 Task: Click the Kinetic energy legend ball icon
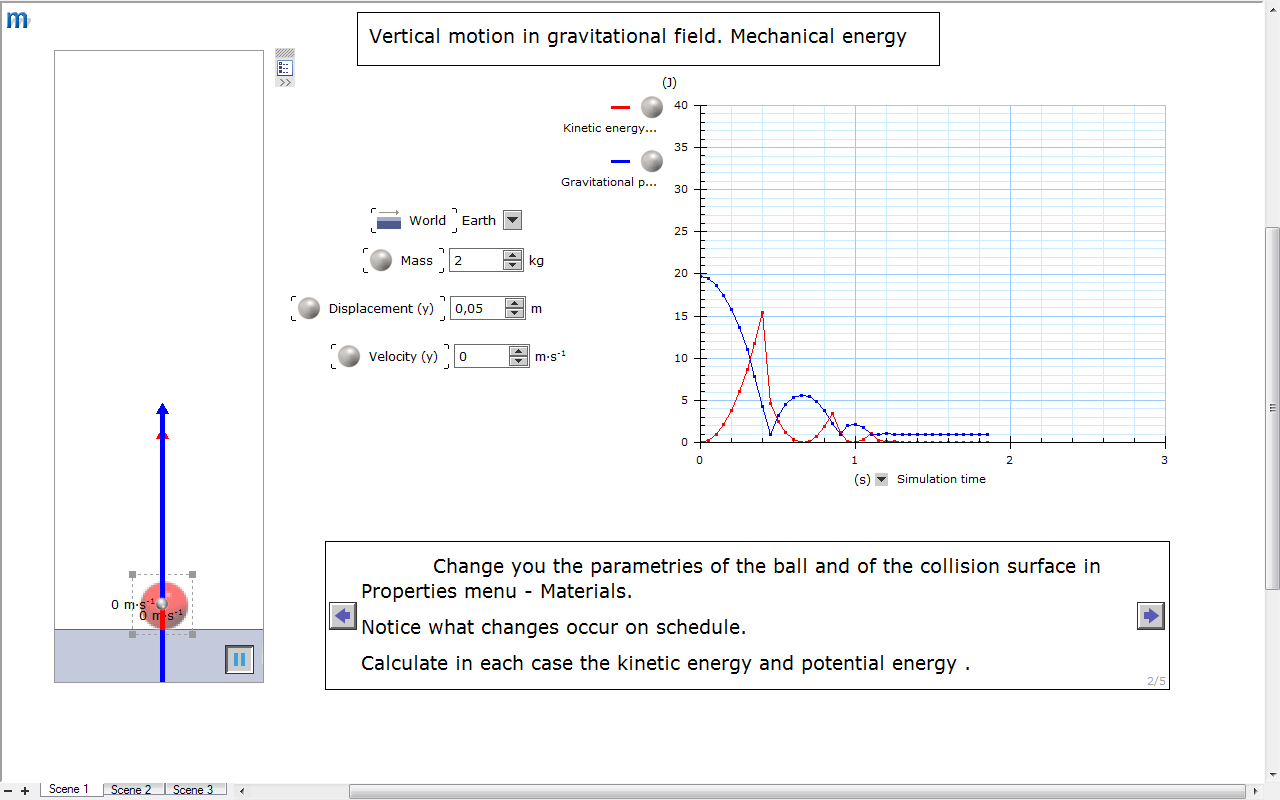[652, 107]
